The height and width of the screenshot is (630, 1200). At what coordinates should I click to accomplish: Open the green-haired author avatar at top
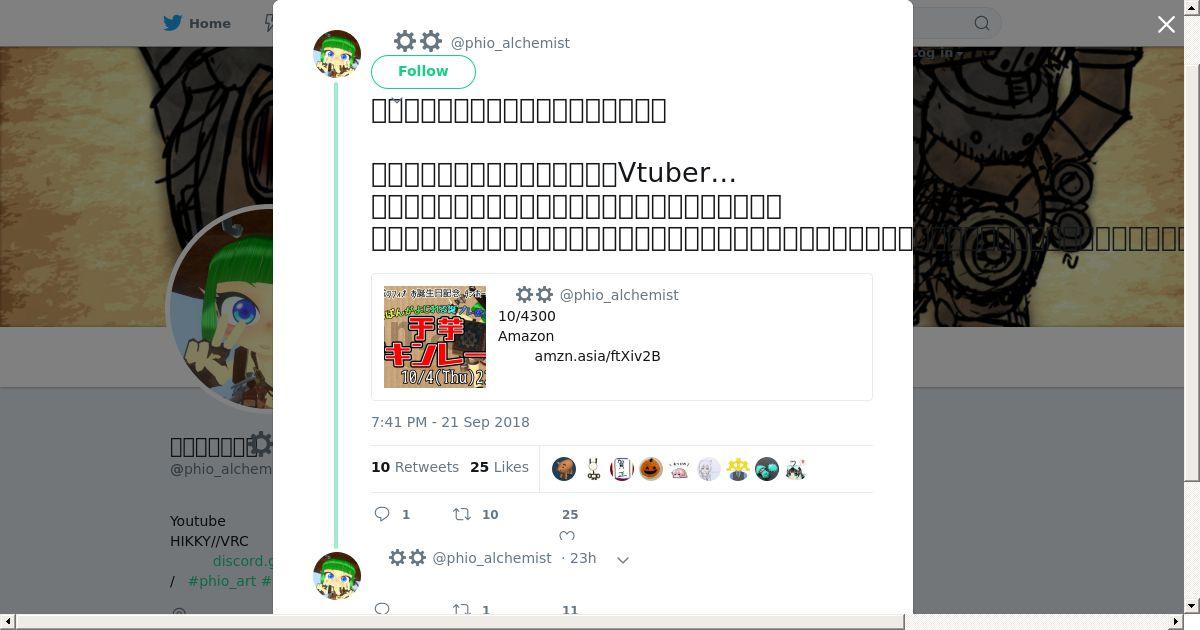pos(337,54)
